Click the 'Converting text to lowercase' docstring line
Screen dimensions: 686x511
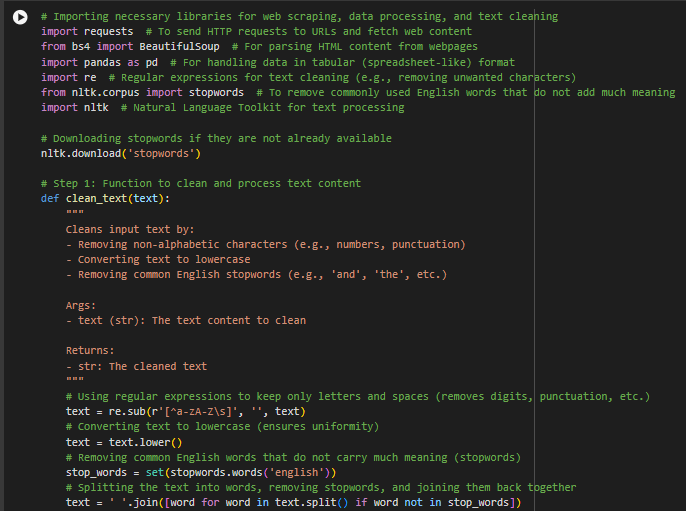(x=158, y=259)
